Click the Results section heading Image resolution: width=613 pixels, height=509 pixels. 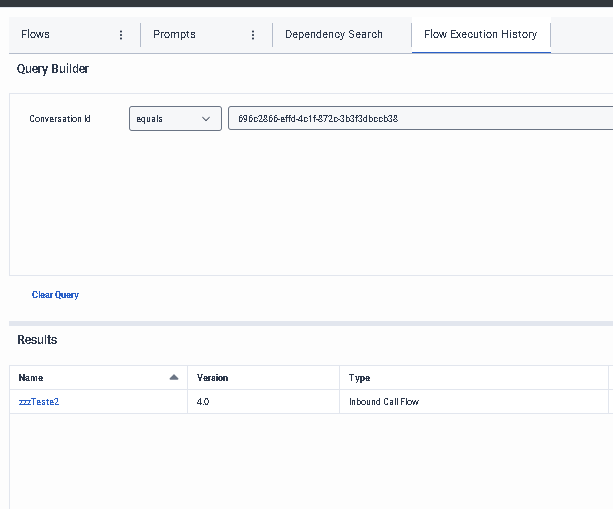(37, 340)
